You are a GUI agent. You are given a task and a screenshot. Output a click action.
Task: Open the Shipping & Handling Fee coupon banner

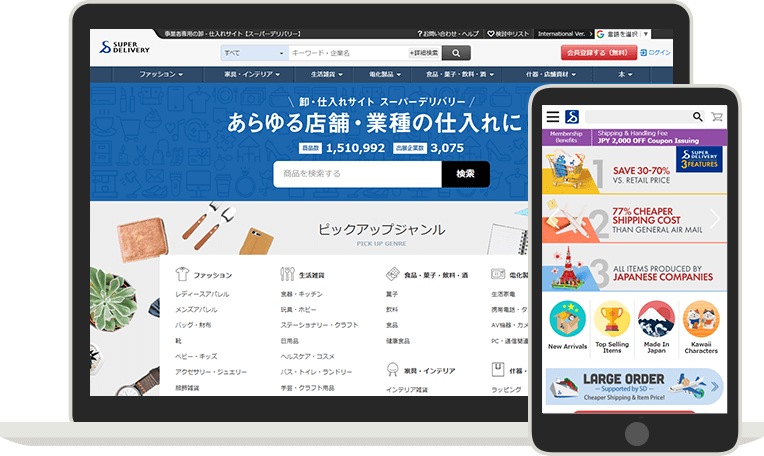pos(659,137)
